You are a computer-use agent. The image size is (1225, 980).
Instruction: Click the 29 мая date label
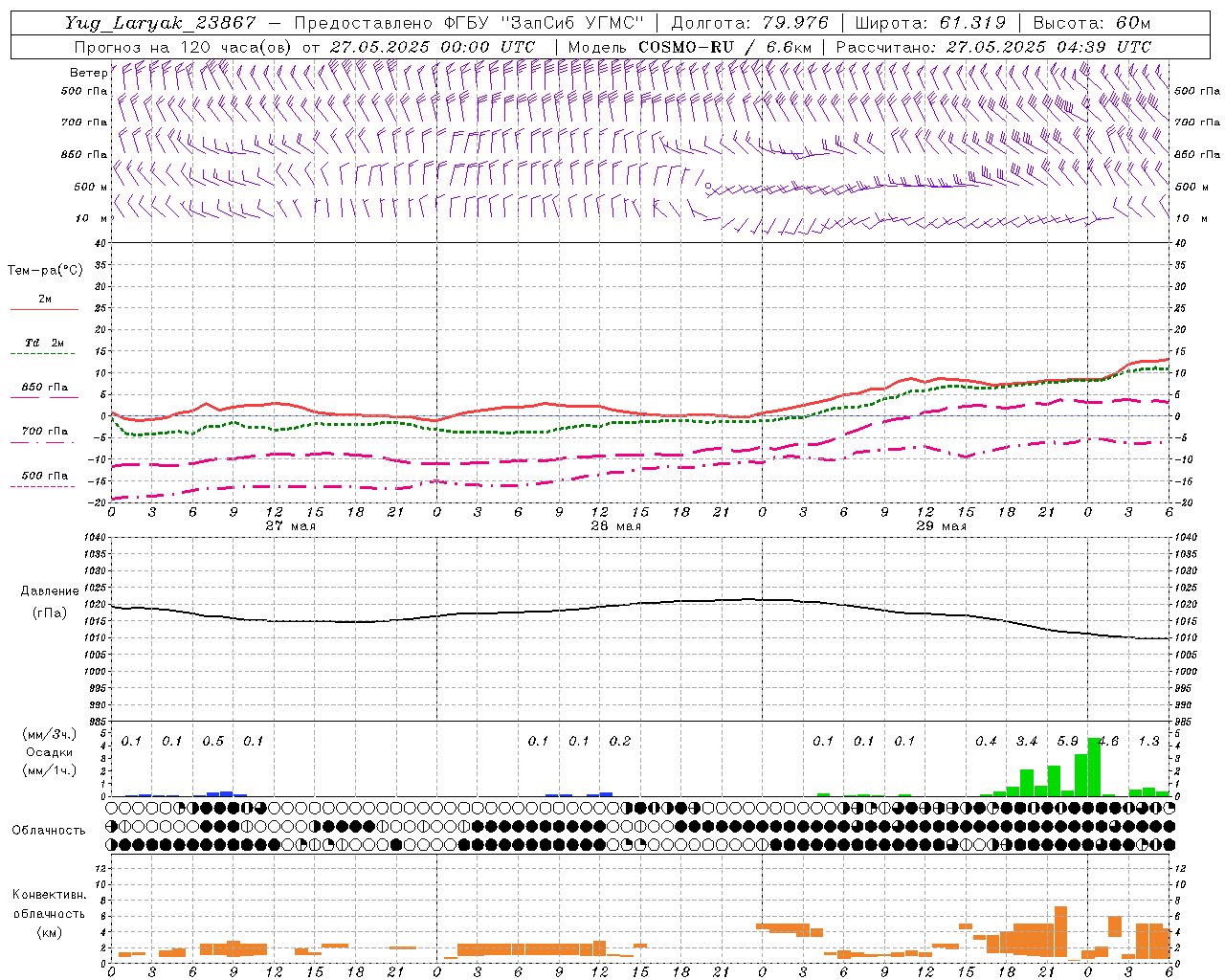tap(941, 526)
